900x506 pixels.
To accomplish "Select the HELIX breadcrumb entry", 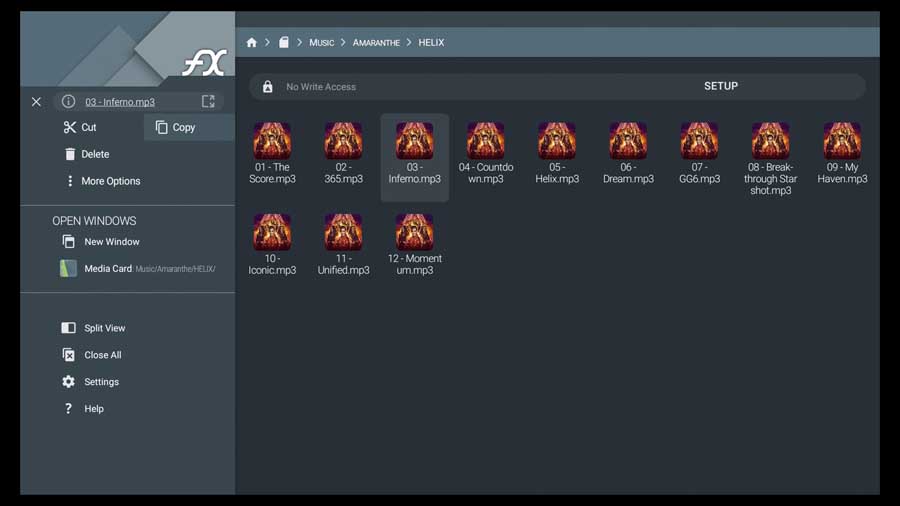I will [431, 42].
